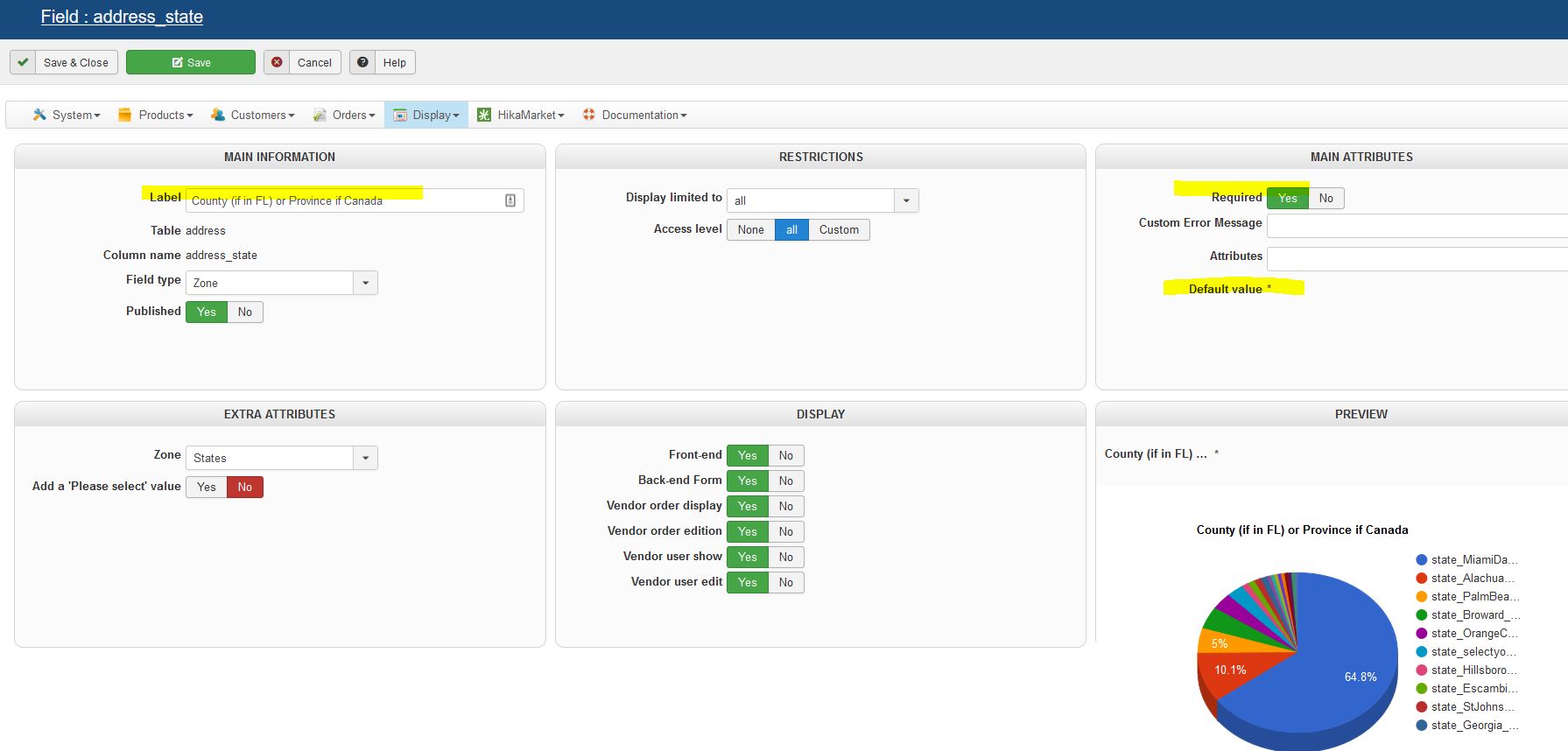The image size is (1568, 751).
Task: Click the Help button
Action: tap(383, 62)
